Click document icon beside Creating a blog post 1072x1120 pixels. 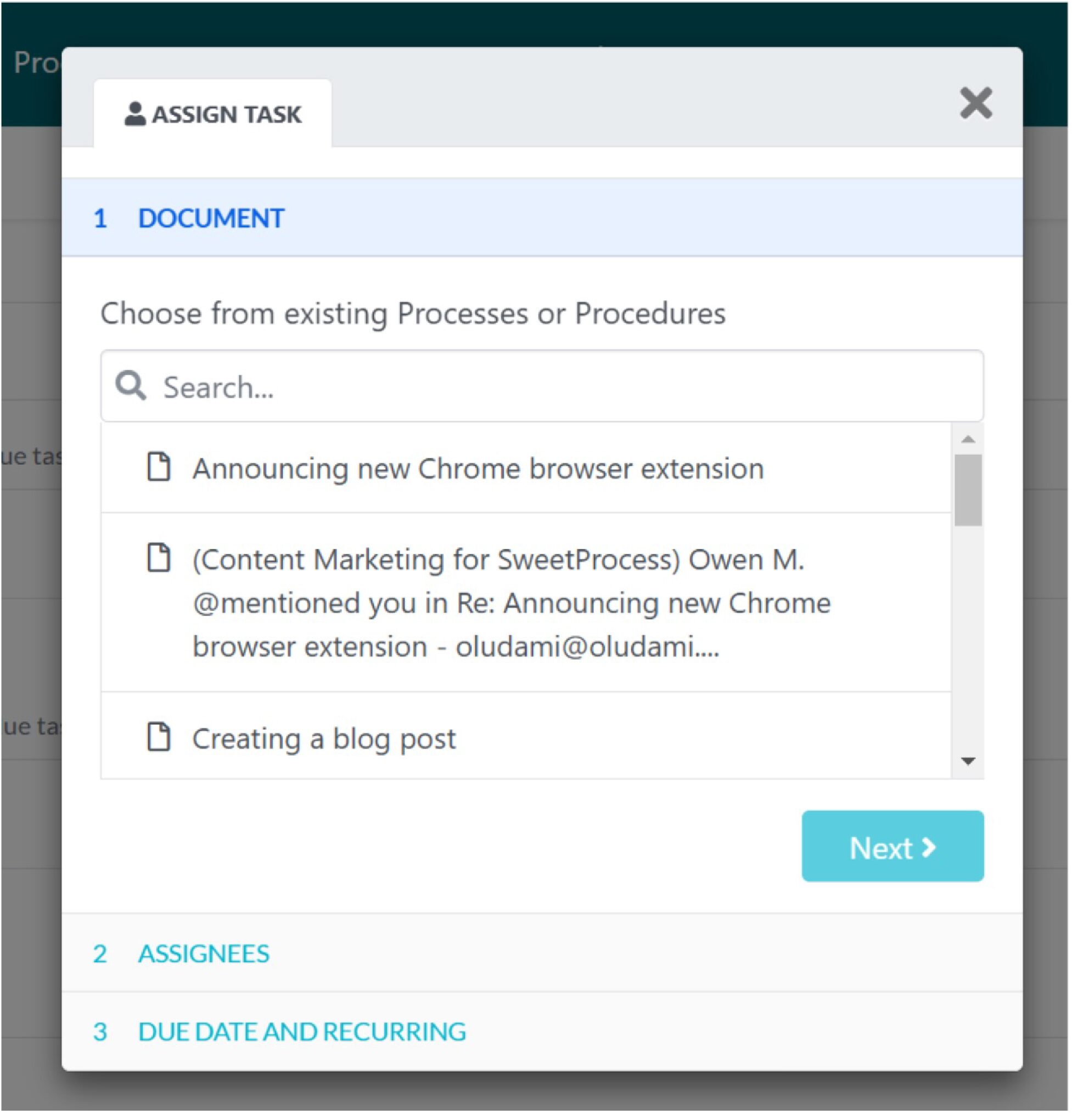[x=158, y=737]
